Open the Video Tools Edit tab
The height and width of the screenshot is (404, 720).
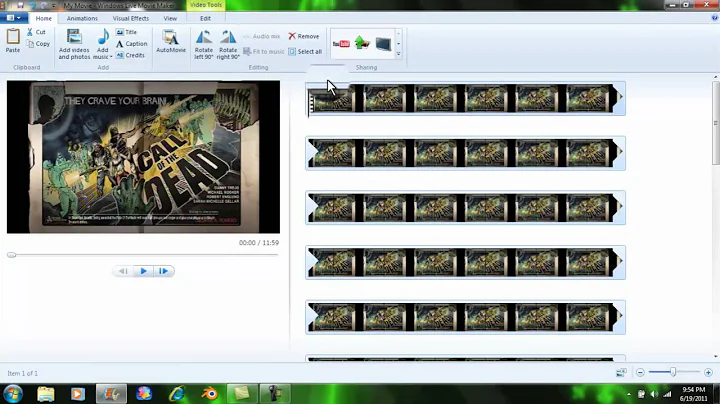click(205, 18)
